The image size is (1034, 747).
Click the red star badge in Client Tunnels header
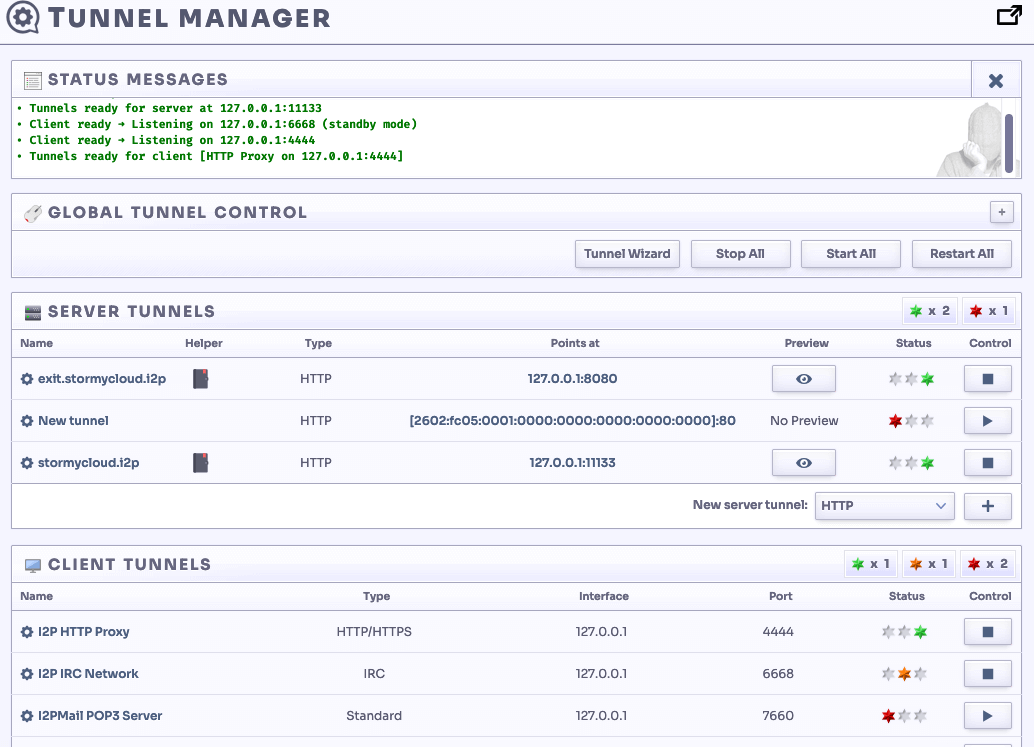click(988, 563)
